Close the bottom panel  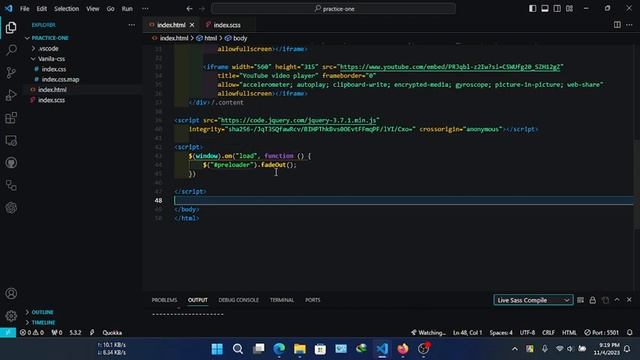(x=629, y=300)
